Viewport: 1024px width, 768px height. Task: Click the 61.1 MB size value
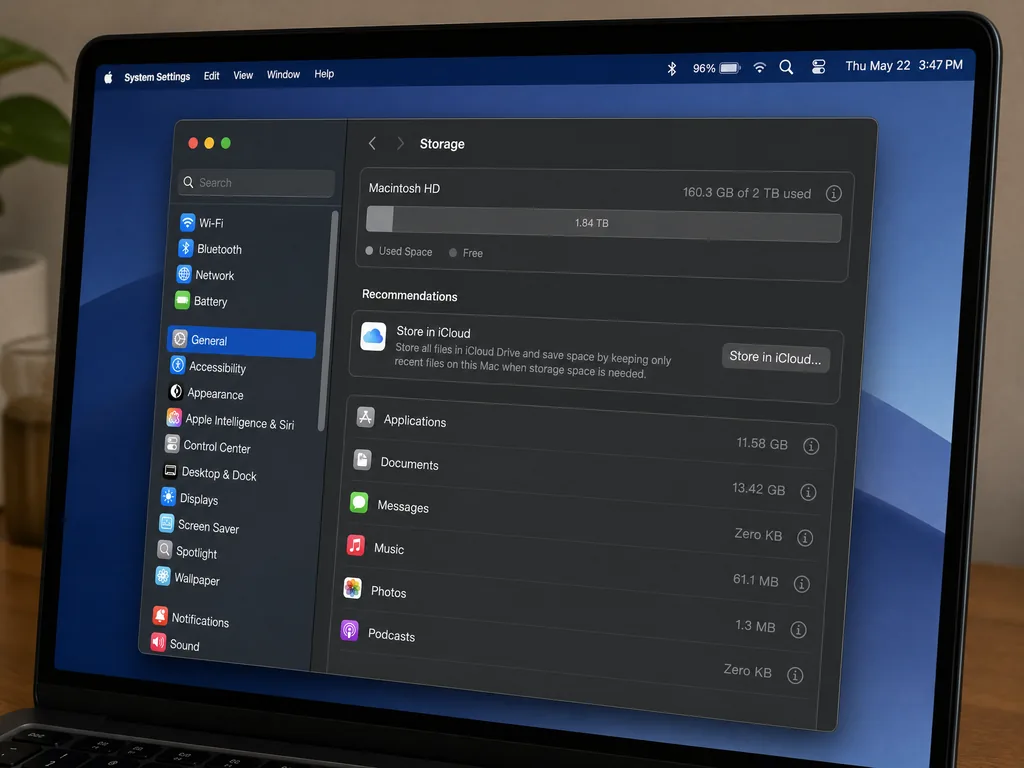click(756, 580)
